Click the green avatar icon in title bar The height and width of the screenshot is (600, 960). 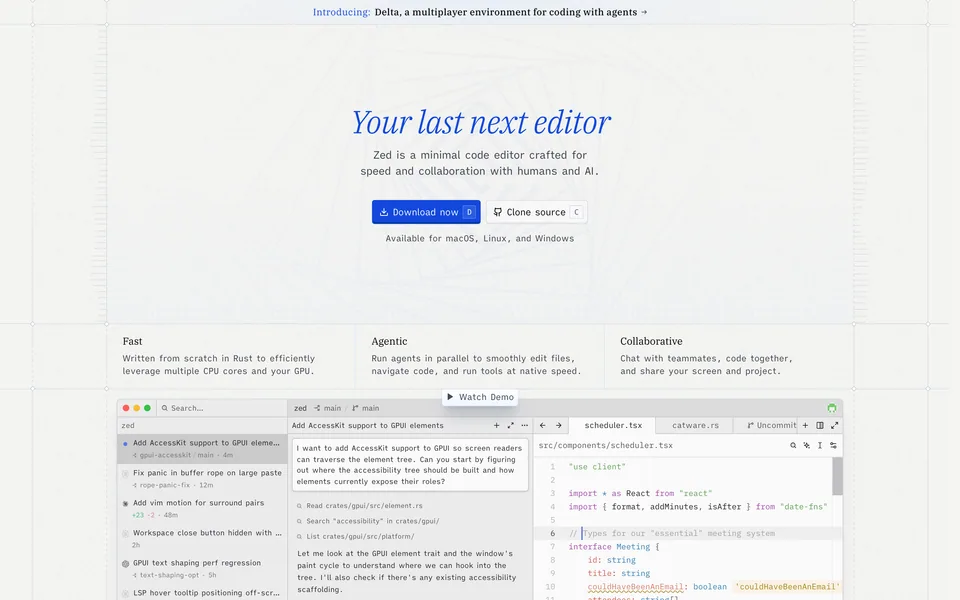point(831,408)
